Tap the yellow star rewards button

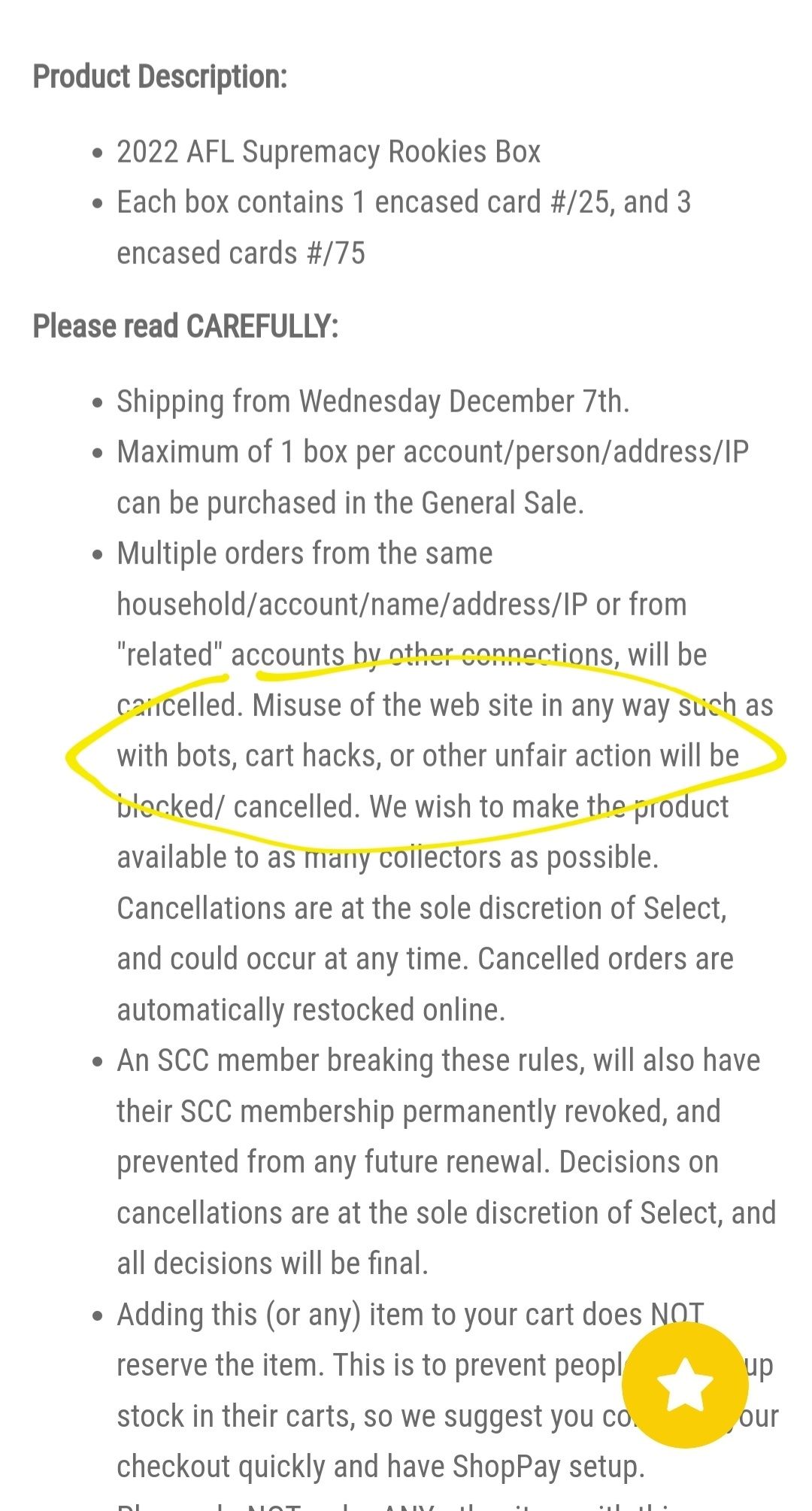pos(685,1385)
